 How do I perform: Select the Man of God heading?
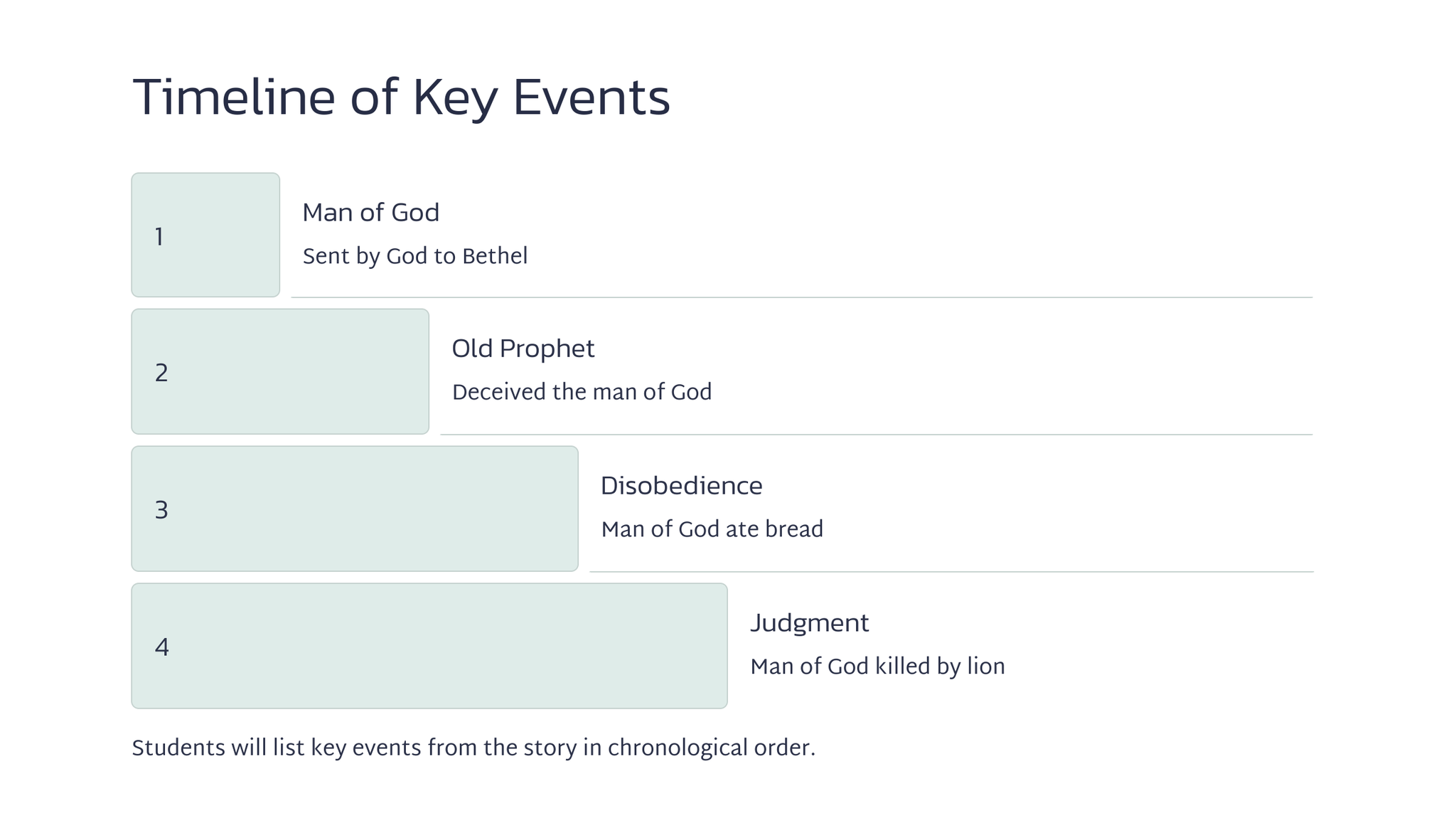[x=370, y=213]
